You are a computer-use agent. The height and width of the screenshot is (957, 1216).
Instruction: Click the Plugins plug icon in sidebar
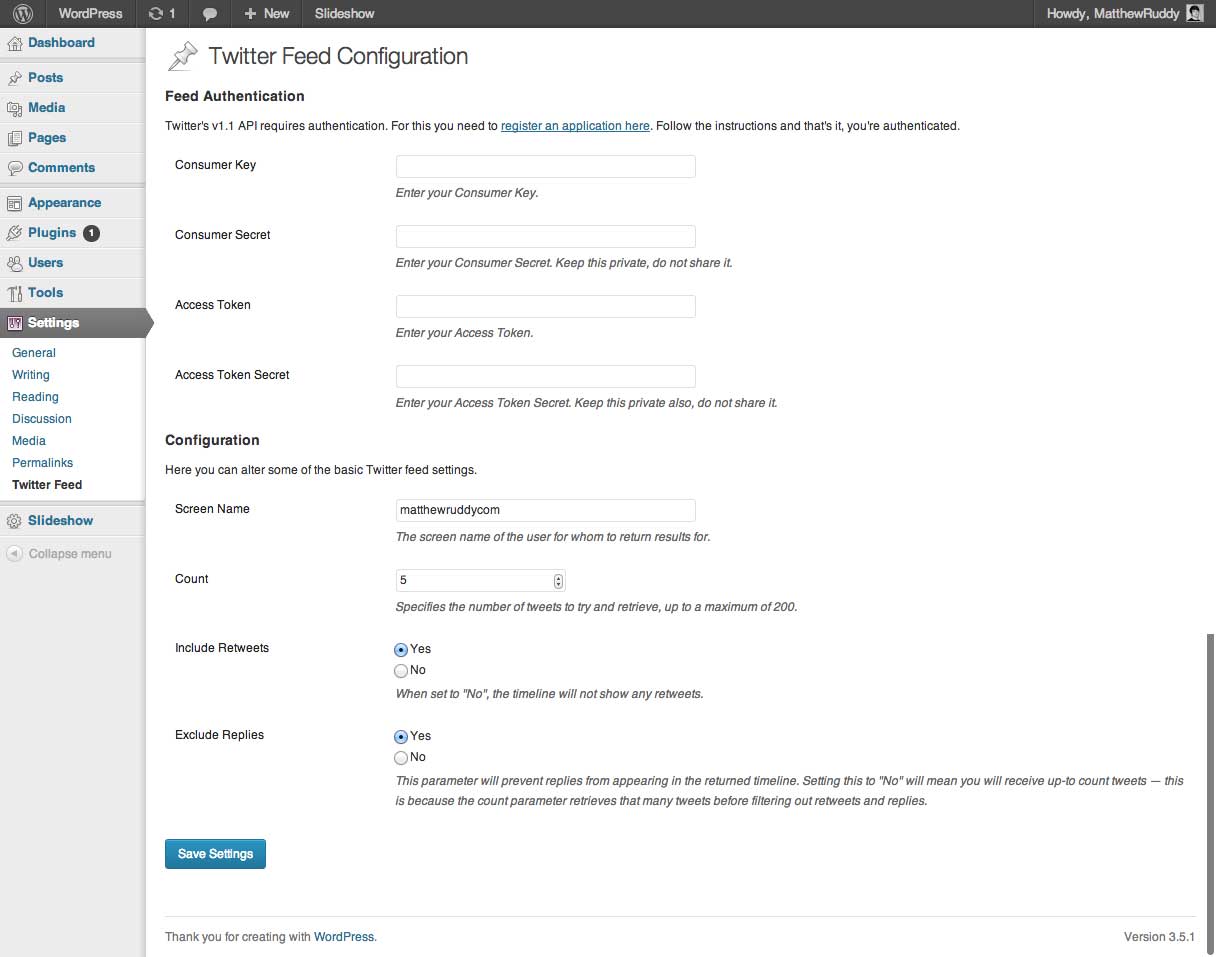(15, 233)
